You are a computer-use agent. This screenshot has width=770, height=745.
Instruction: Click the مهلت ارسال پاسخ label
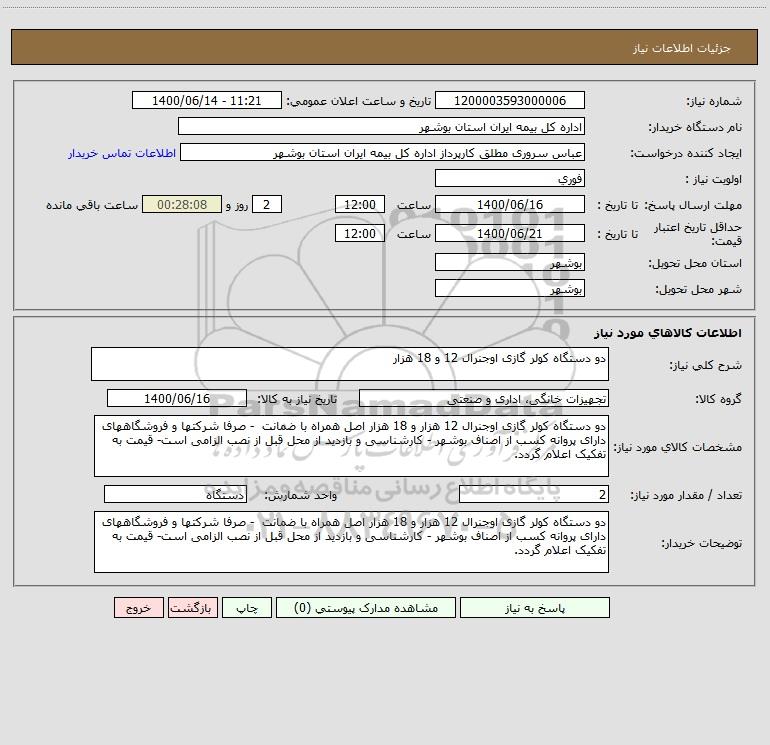pos(694,205)
